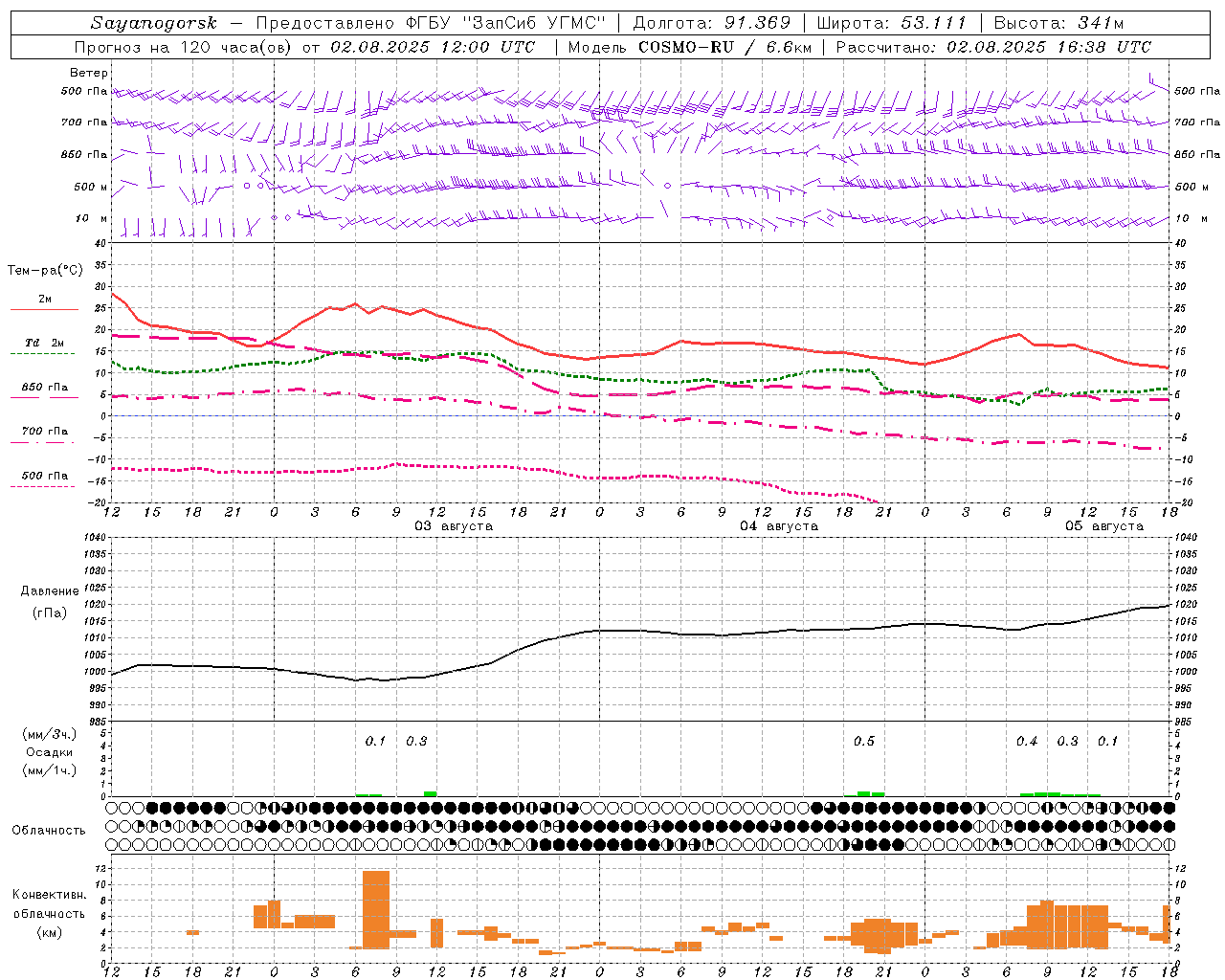Click the '(км)' convective cloud unit label

coord(50,932)
